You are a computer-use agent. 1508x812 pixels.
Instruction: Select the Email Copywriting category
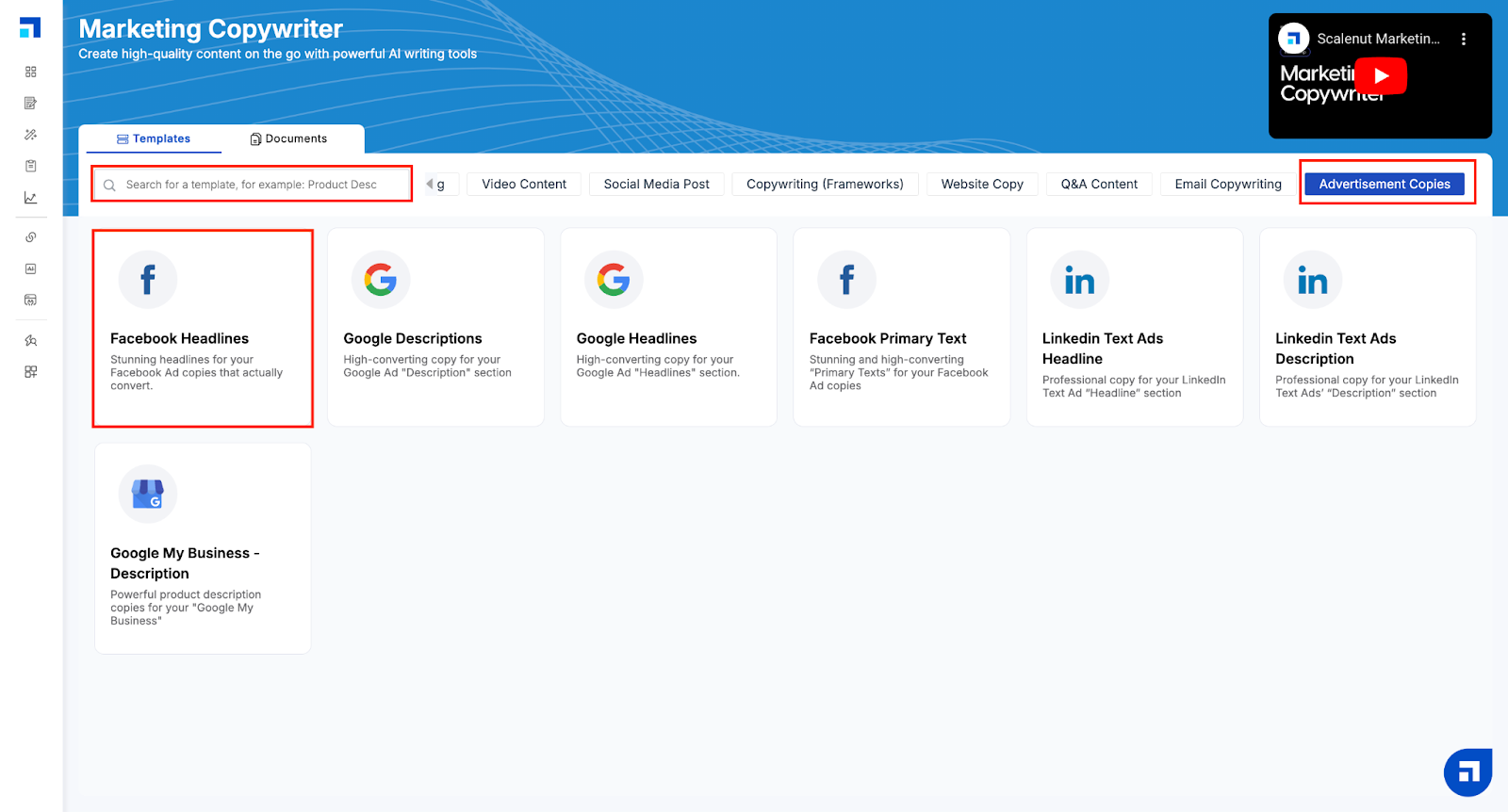(x=1228, y=184)
